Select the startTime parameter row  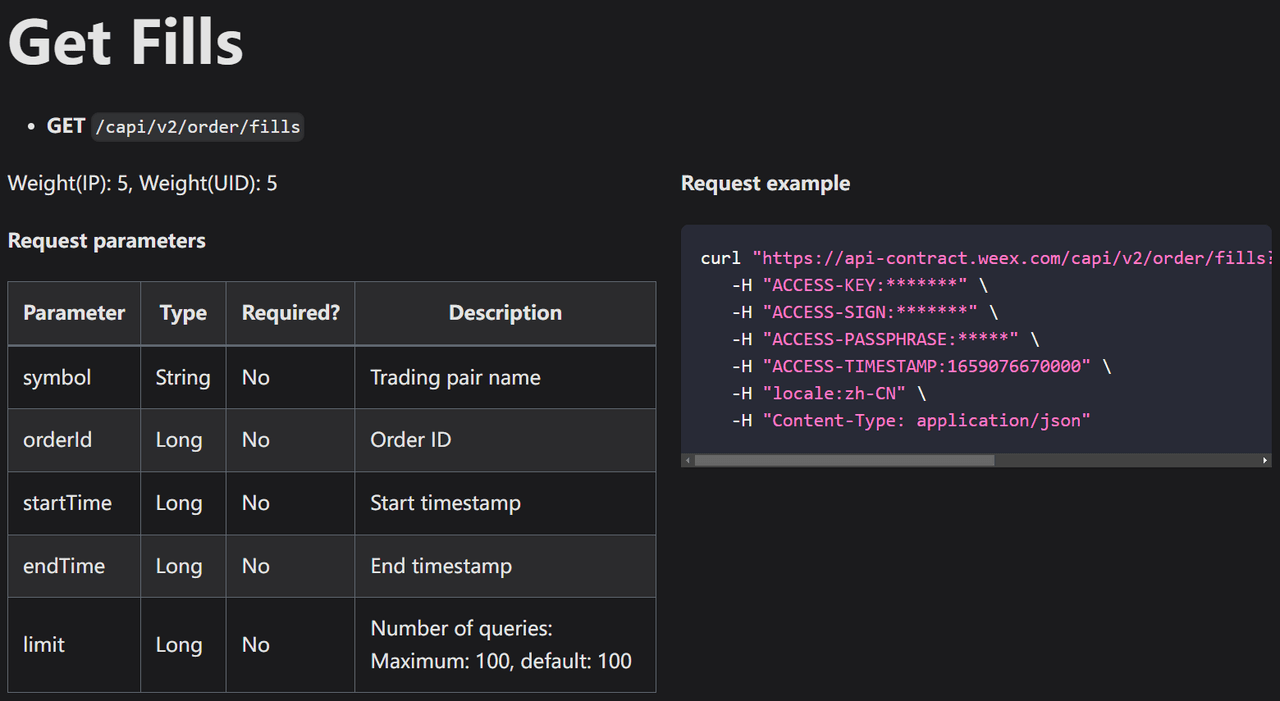point(68,503)
